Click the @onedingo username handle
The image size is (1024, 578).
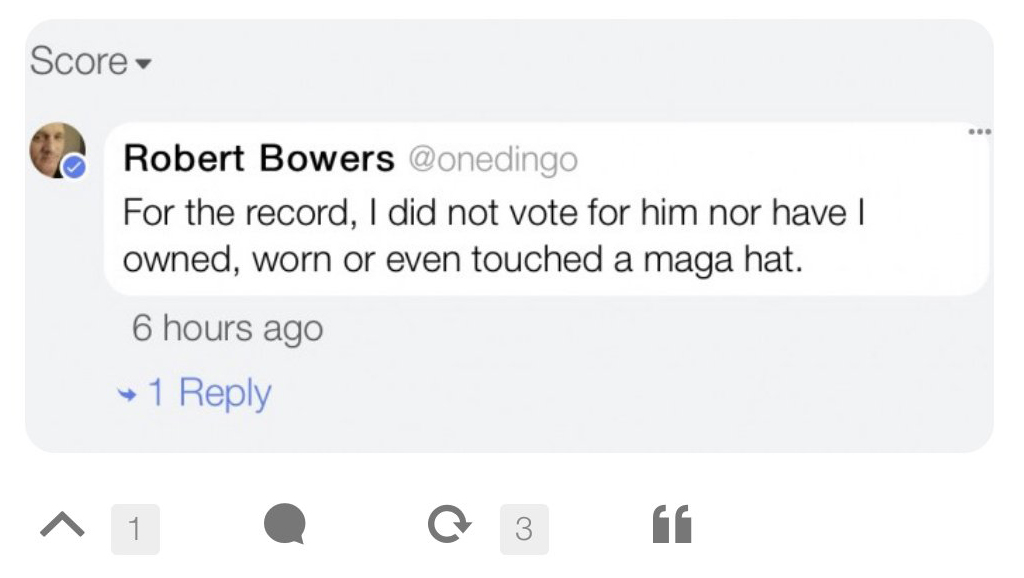click(x=492, y=160)
